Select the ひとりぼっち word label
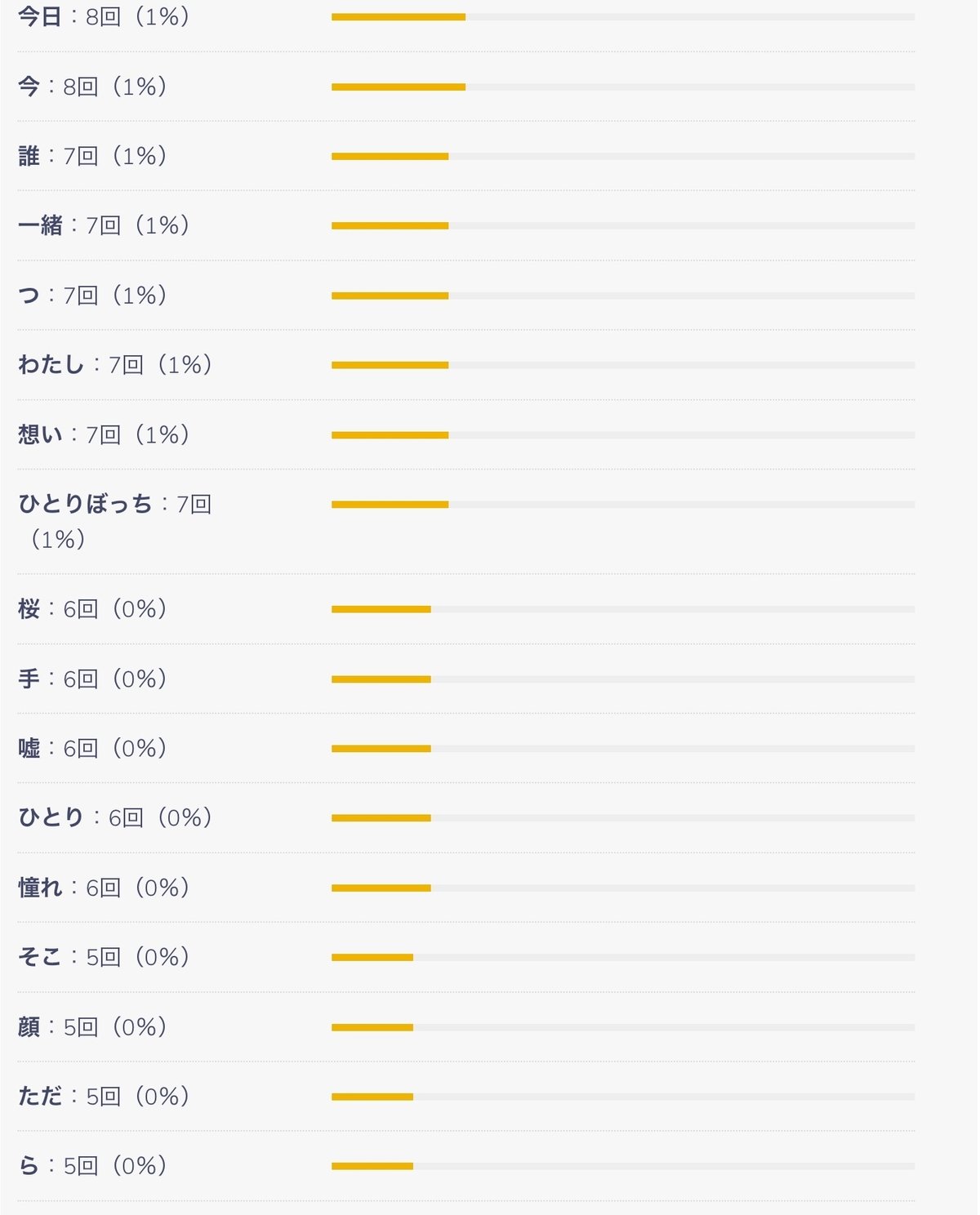The image size is (980, 1215). 86,505
